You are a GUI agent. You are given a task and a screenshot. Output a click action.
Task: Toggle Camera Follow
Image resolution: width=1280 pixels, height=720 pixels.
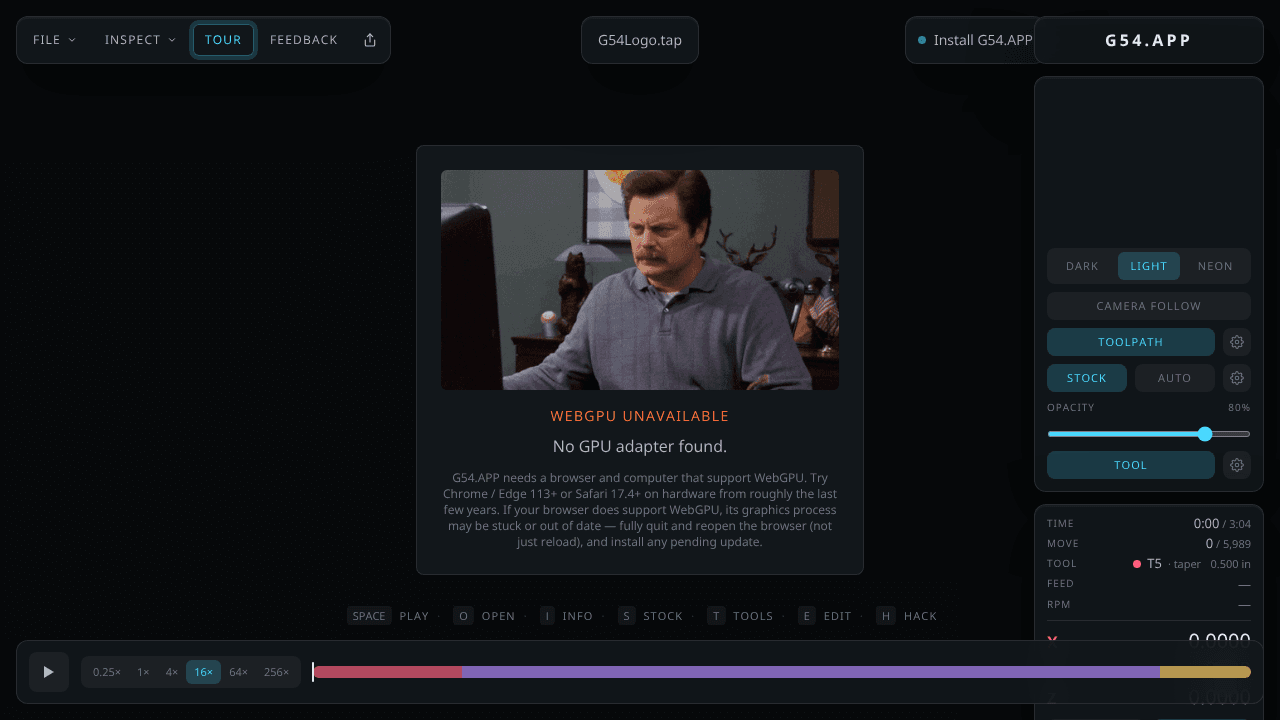(x=1149, y=306)
